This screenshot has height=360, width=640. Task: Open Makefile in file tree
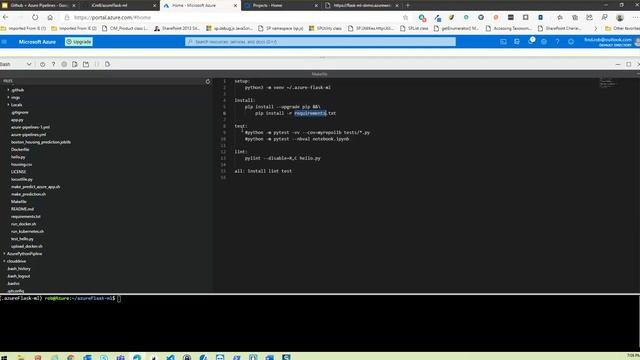19,202
